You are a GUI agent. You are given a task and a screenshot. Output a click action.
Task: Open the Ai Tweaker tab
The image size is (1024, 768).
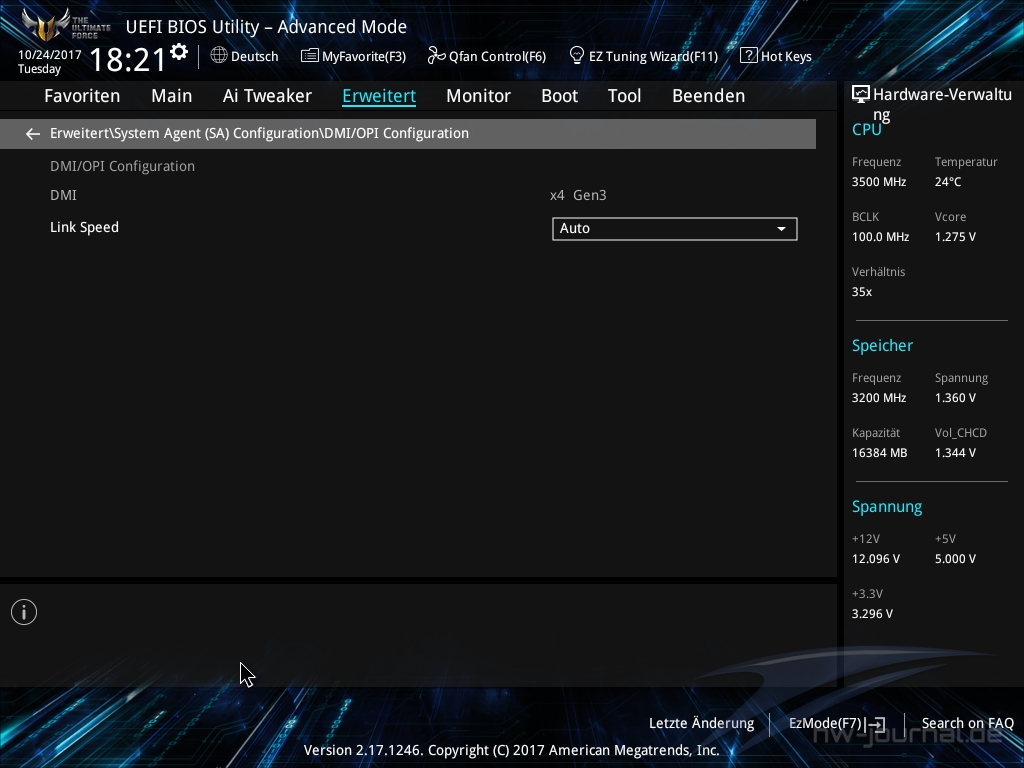pyautogui.click(x=267, y=96)
